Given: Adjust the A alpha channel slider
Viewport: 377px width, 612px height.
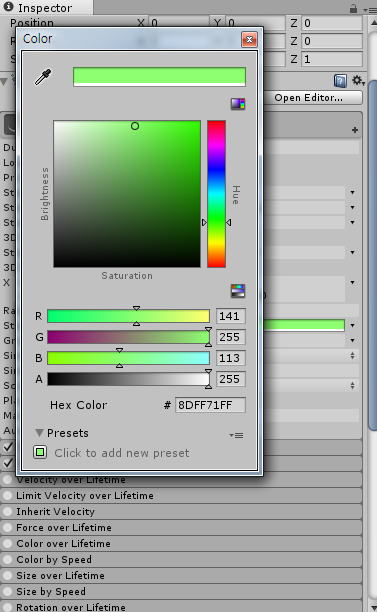Looking at the screenshot, I should [x=128, y=379].
